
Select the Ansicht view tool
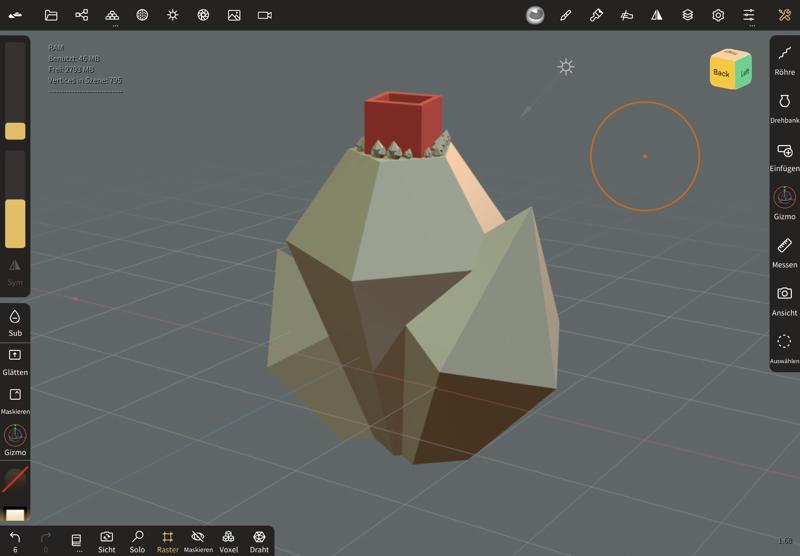(x=784, y=301)
